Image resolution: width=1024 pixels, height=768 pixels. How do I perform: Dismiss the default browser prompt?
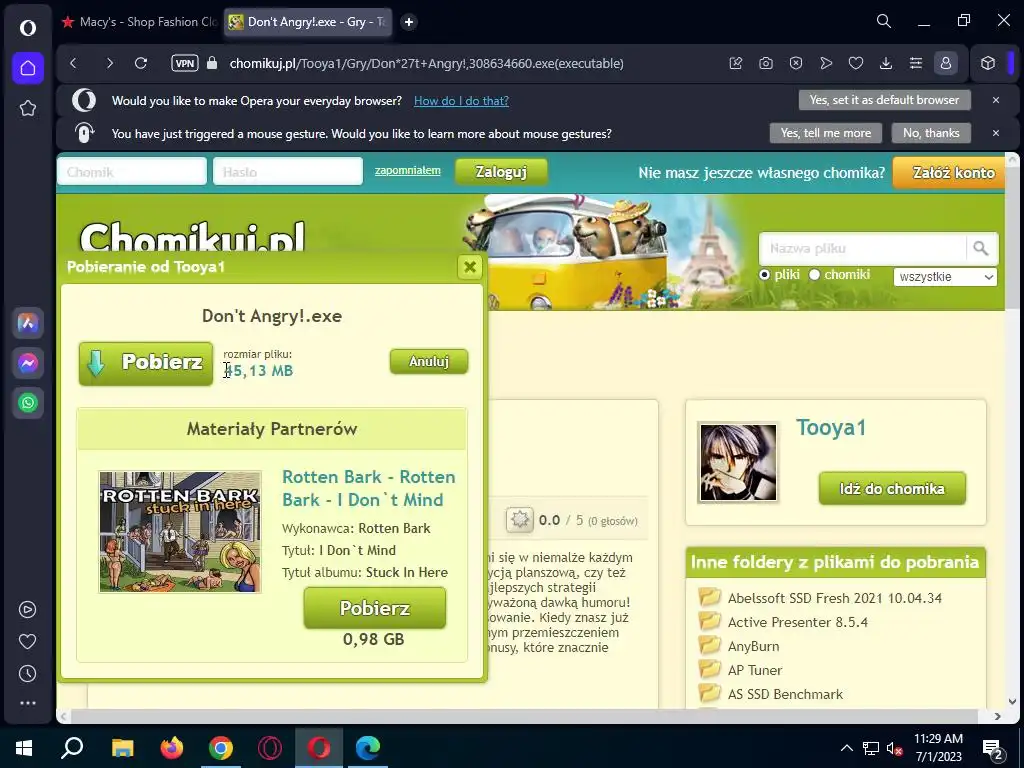tap(996, 100)
